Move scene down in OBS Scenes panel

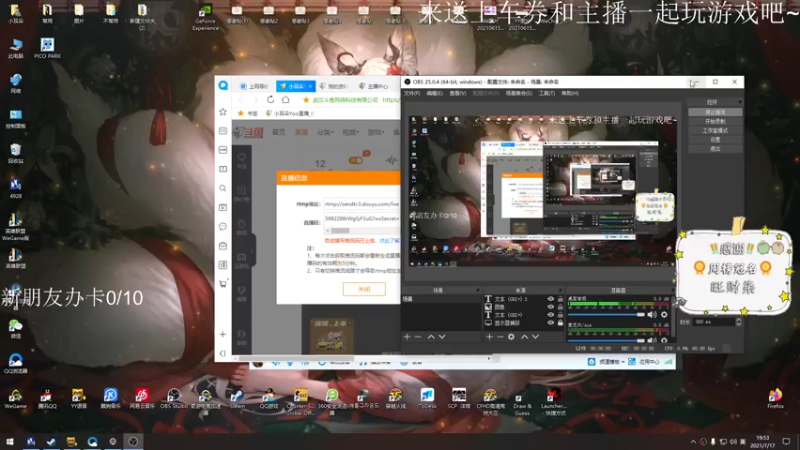pyautogui.click(x=442, y=337)
